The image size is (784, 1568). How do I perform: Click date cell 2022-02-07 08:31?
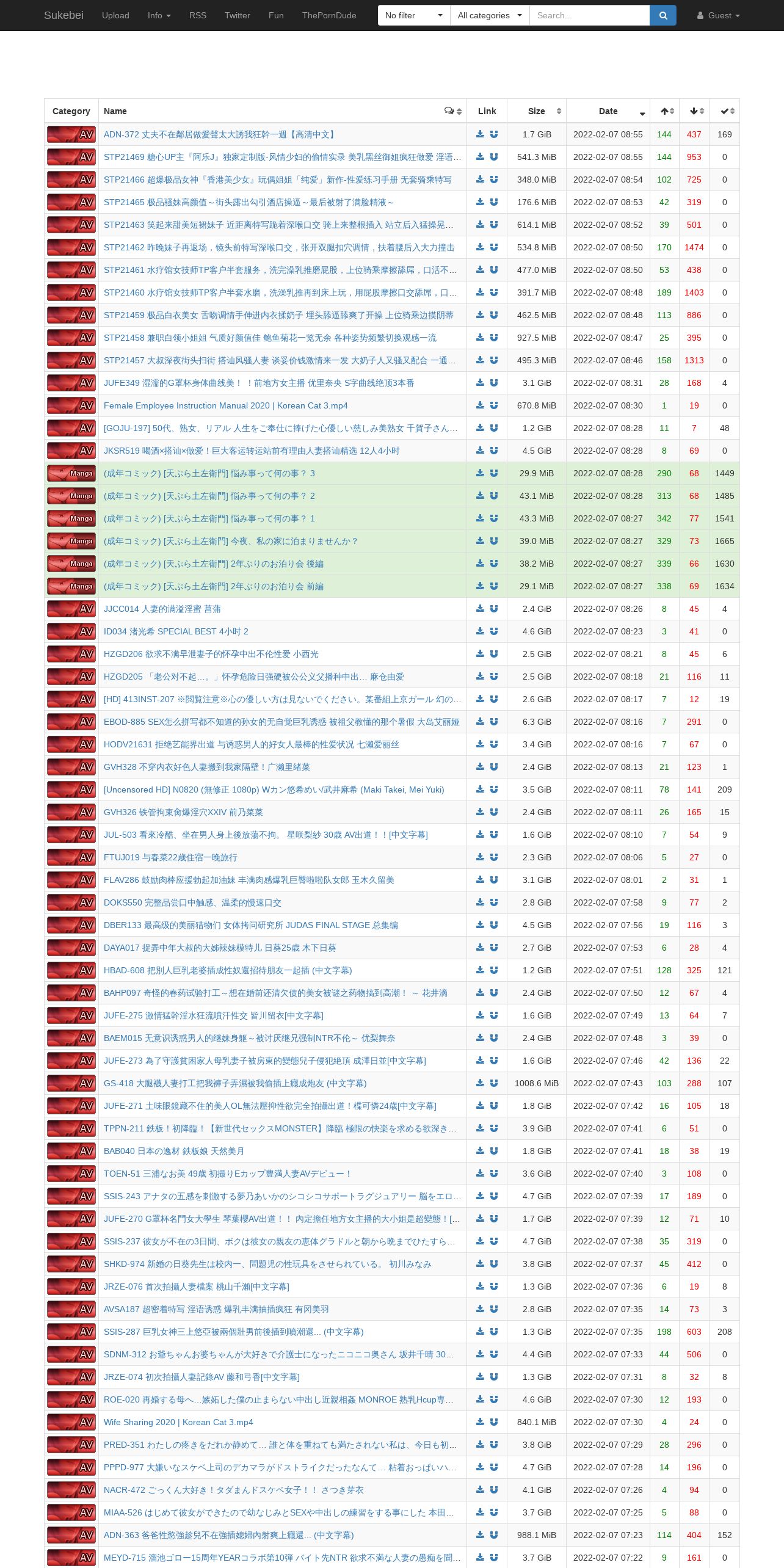point(608,383)
